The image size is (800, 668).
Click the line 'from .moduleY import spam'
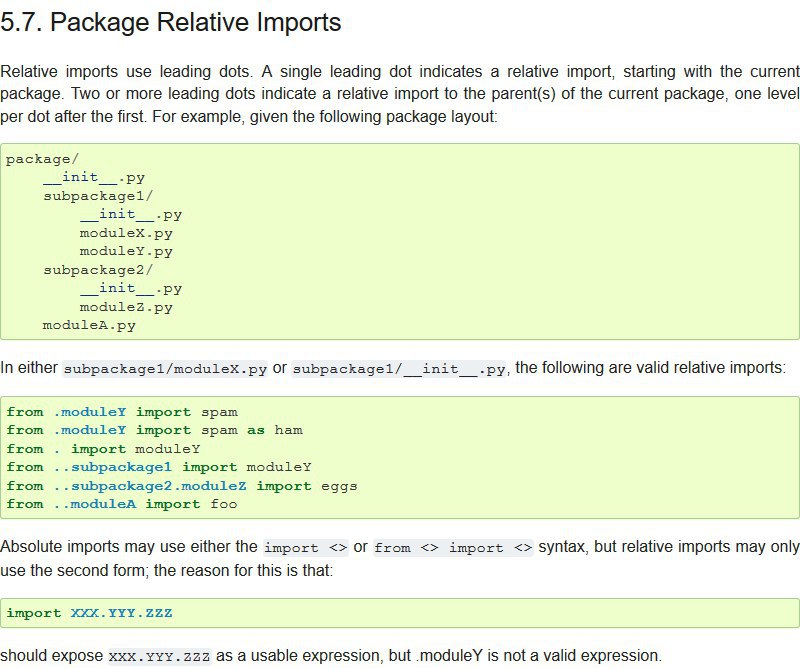pos(122,412)
